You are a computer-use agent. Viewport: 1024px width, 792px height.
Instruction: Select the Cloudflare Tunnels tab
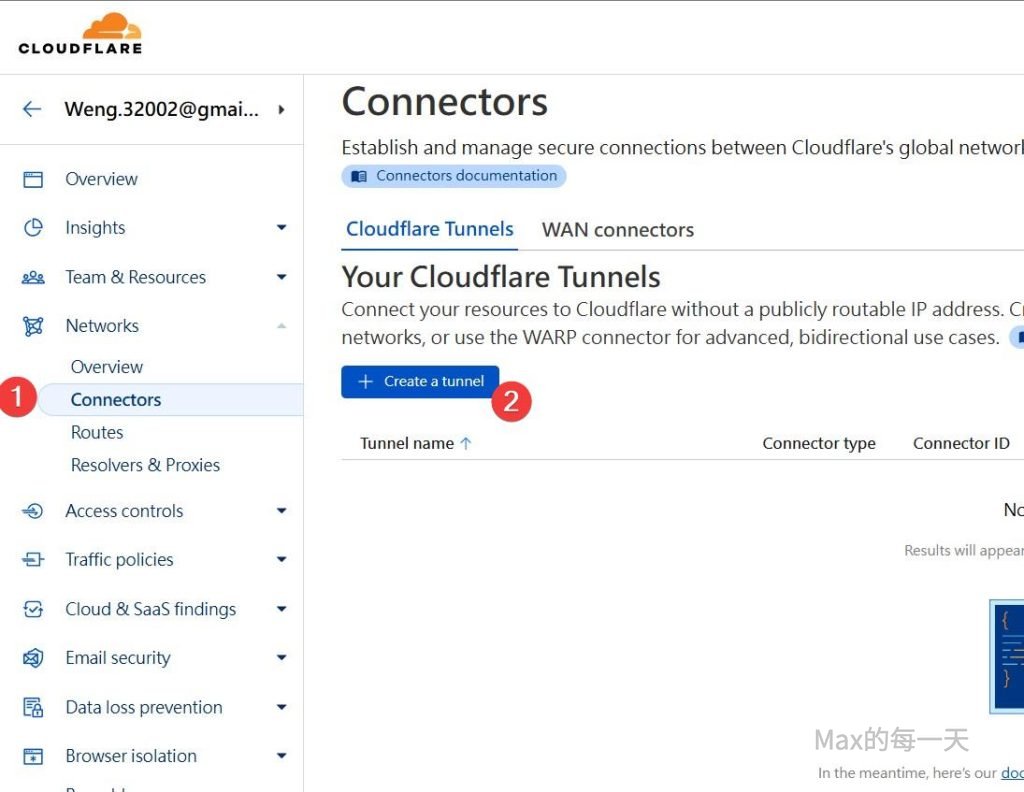[x=430, y=229]
